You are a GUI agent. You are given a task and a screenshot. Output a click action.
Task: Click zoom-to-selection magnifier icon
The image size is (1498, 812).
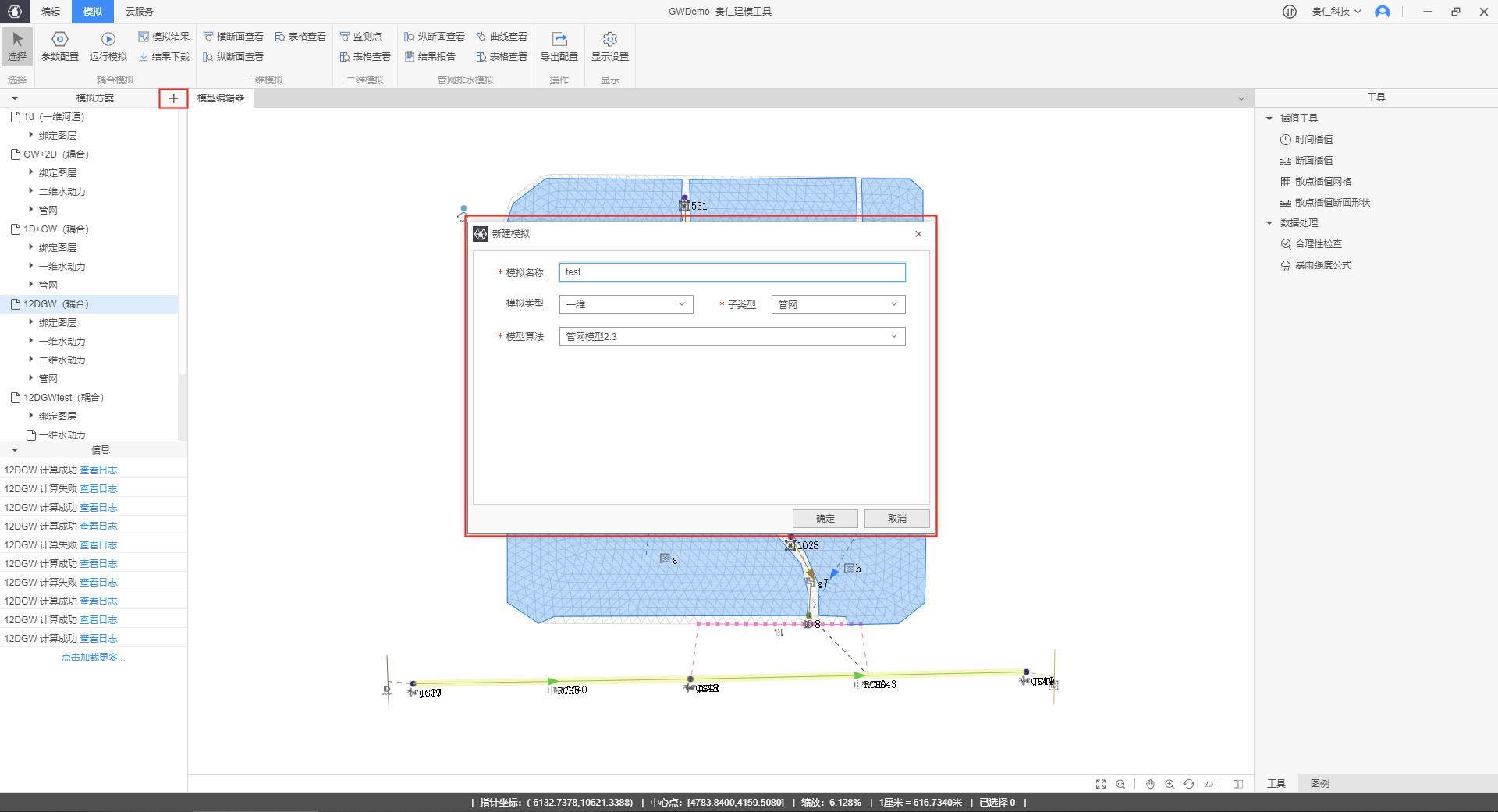pos(1120,784)
